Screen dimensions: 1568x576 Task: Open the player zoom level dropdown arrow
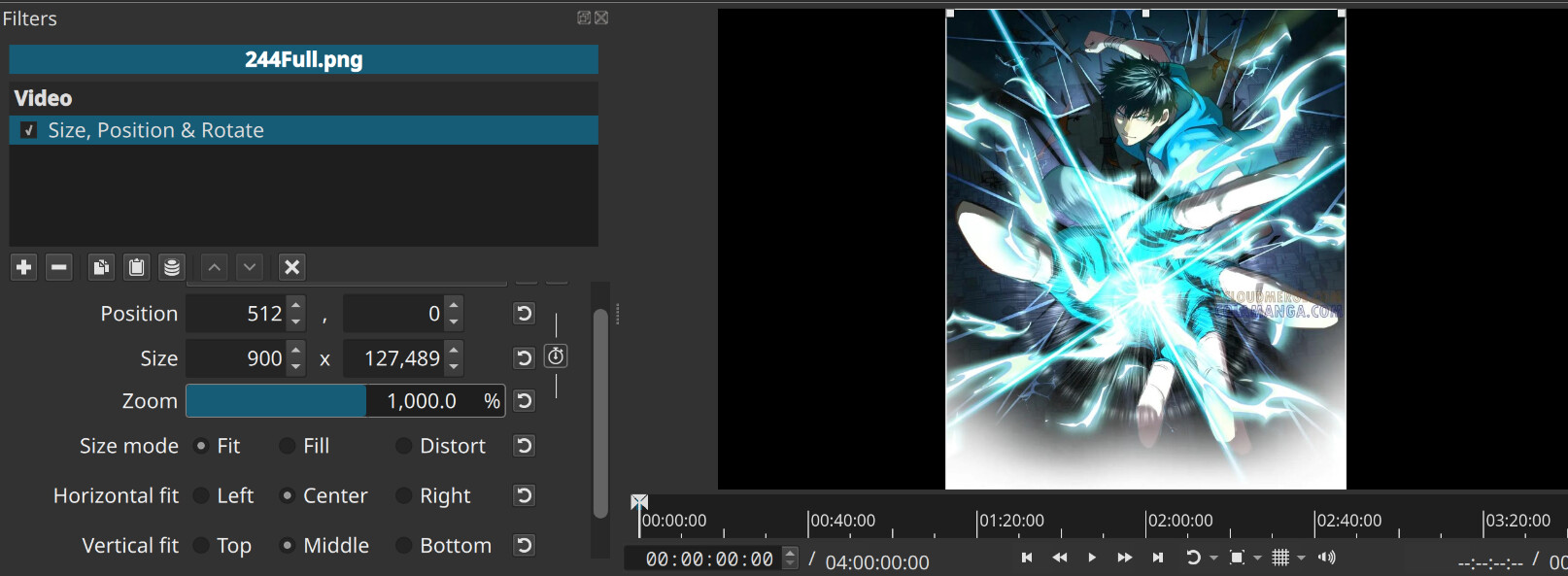point(1257,559)
